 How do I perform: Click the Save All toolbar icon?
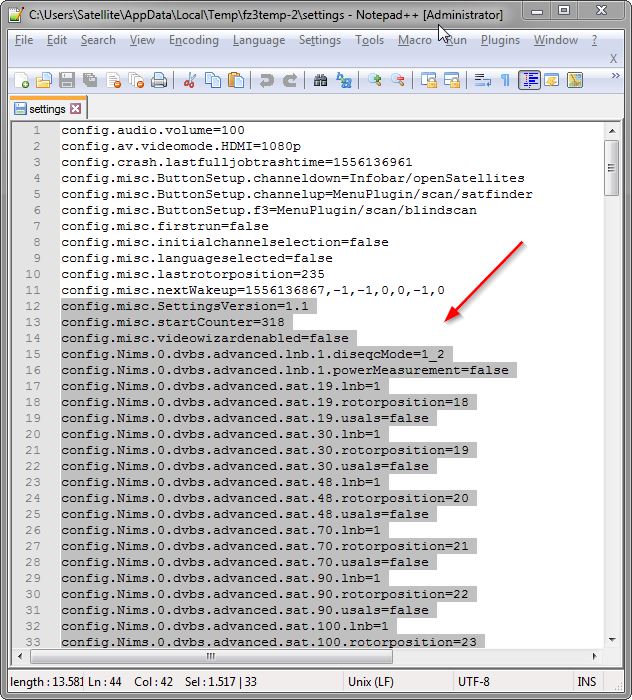tap(90, 81)
